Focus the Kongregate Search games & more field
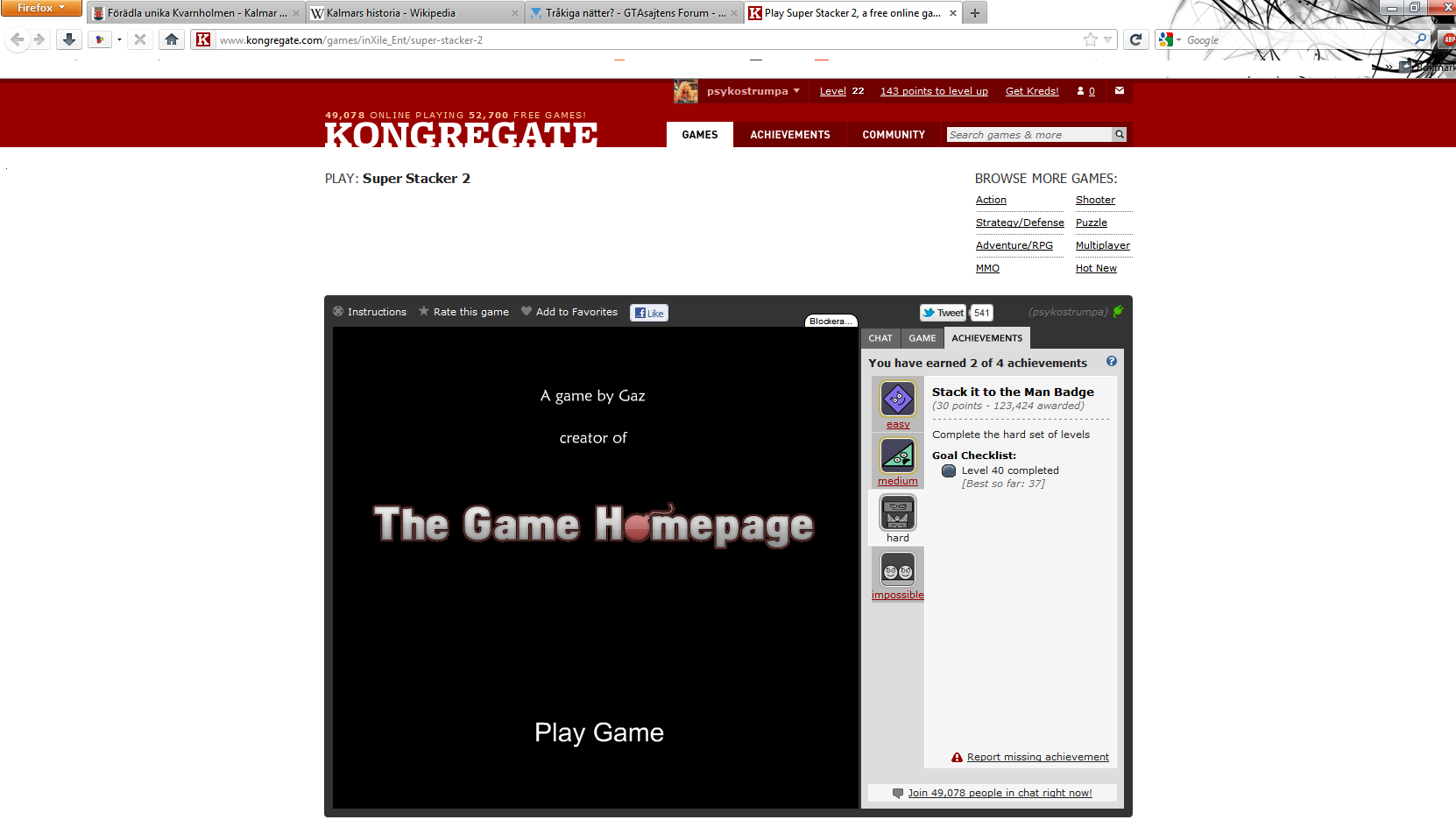 point(1029,134)
